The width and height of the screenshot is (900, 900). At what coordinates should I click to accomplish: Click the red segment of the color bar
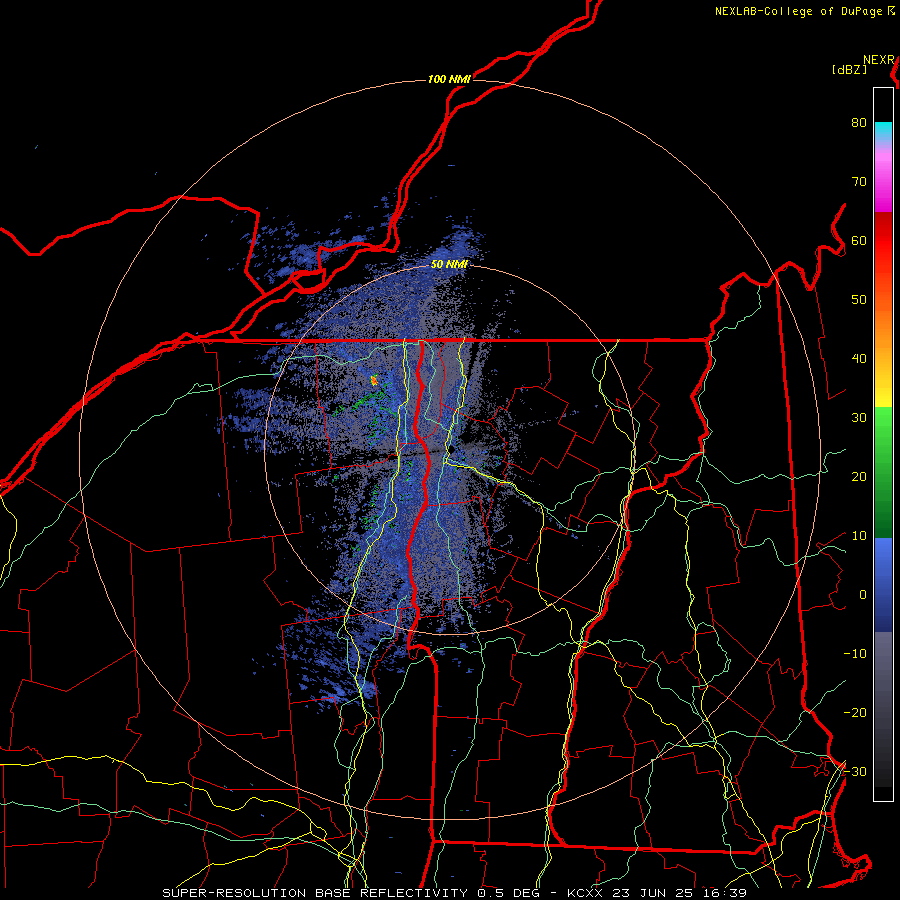click(x=883, y=241)
